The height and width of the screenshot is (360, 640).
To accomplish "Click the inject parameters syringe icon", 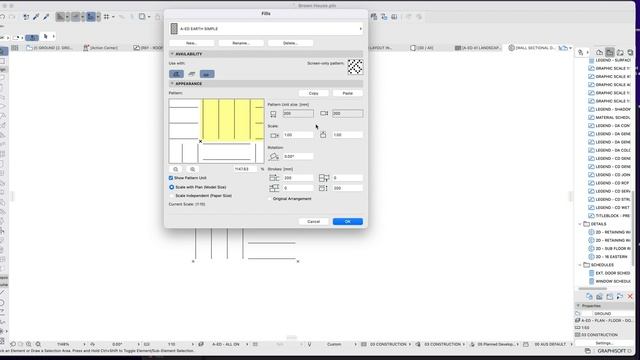I will click(46, 17).
